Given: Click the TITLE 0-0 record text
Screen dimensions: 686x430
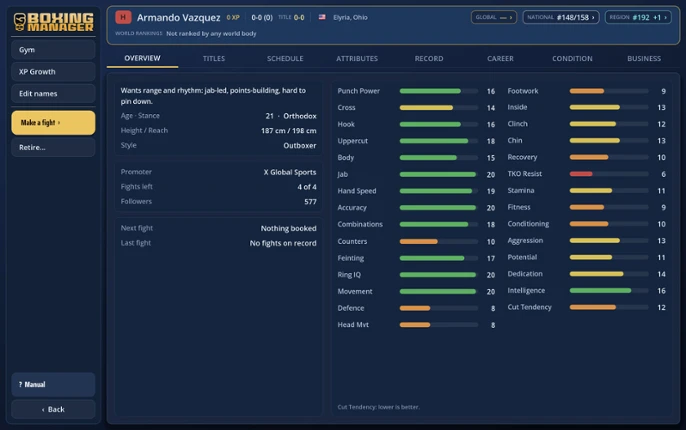Looking at the screenshot, I should (291, 17).
